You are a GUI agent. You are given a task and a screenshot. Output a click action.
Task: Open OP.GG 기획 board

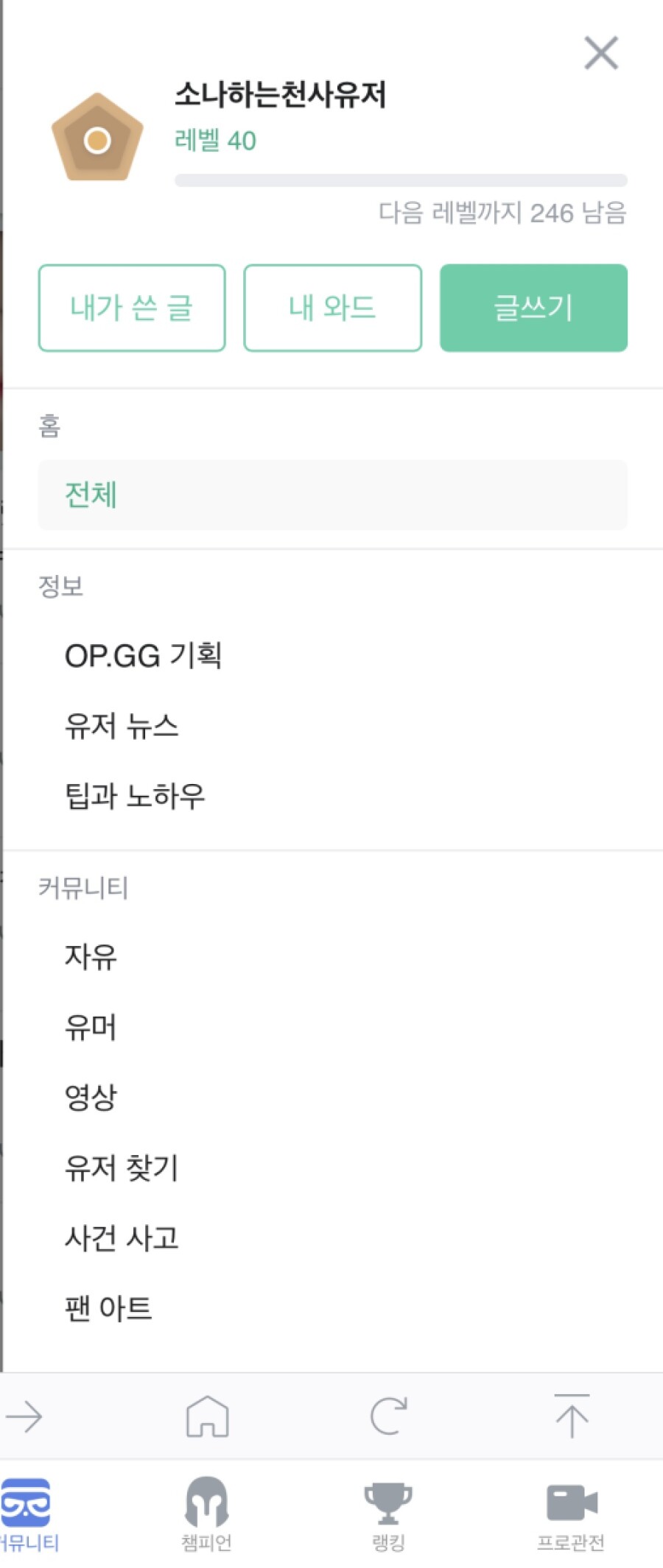pos(144,655)
